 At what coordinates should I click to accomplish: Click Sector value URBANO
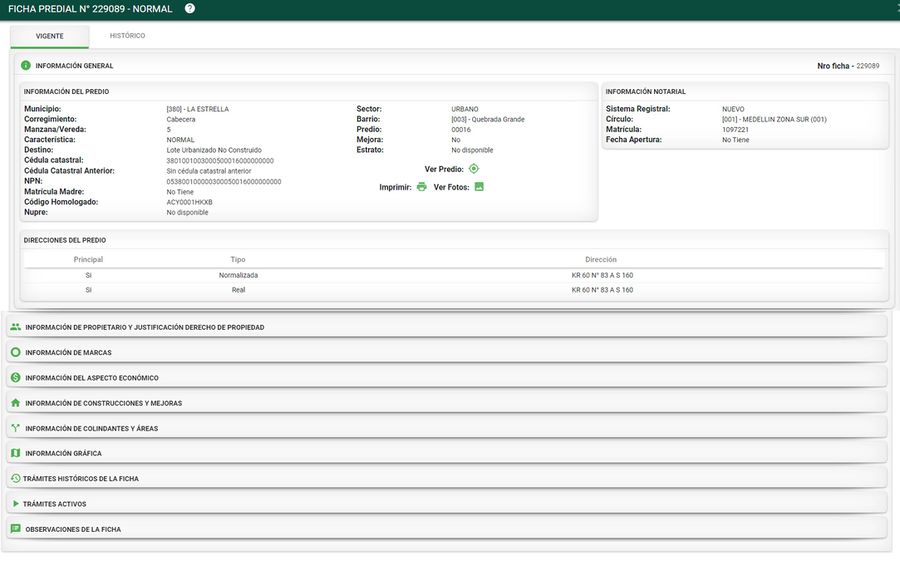pyautogui.click(x=464, y=109)
